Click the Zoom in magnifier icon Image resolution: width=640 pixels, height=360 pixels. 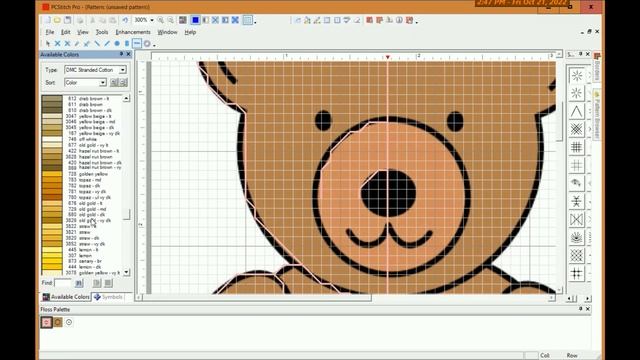161,20
